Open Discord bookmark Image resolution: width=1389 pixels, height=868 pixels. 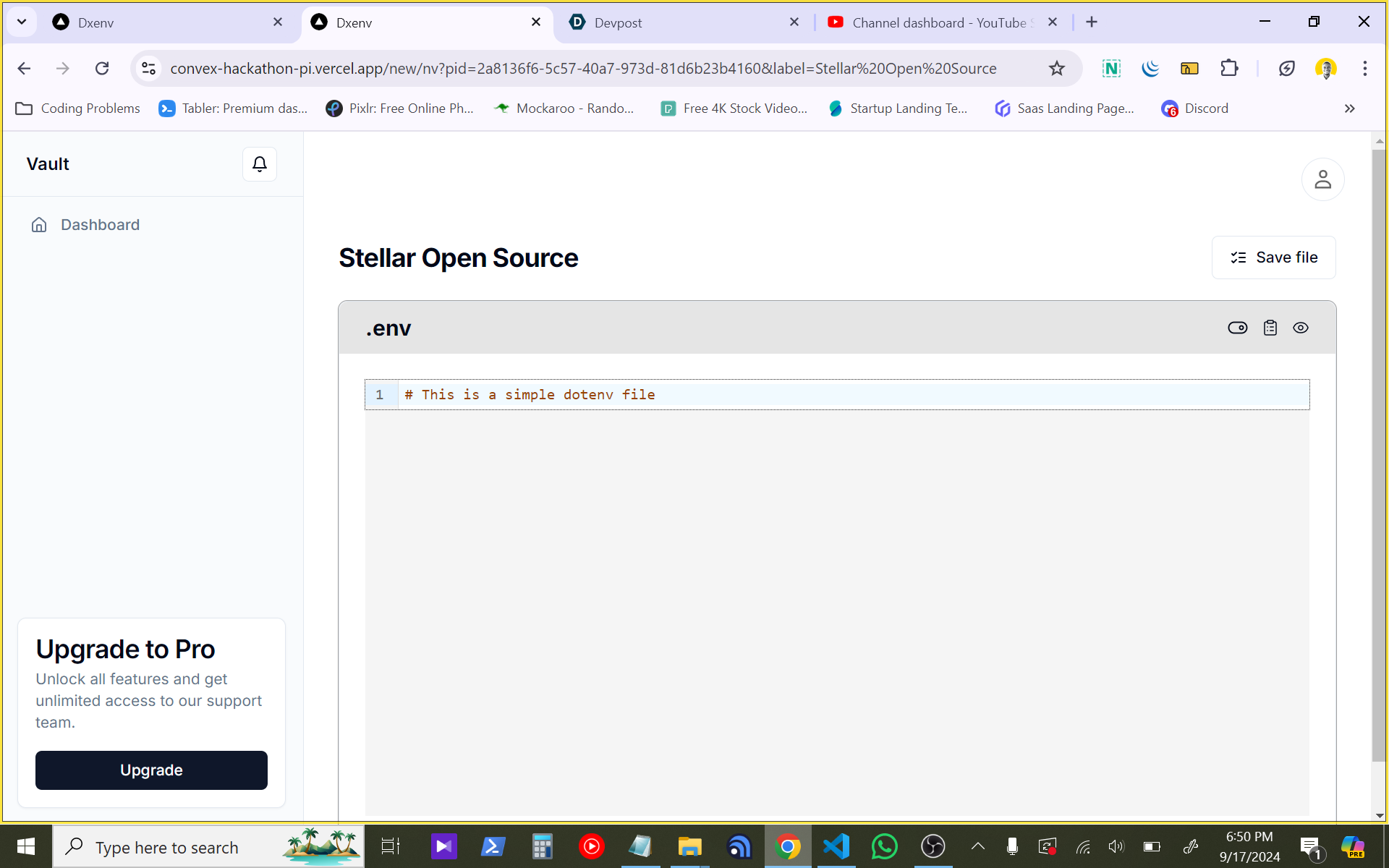1195,109
